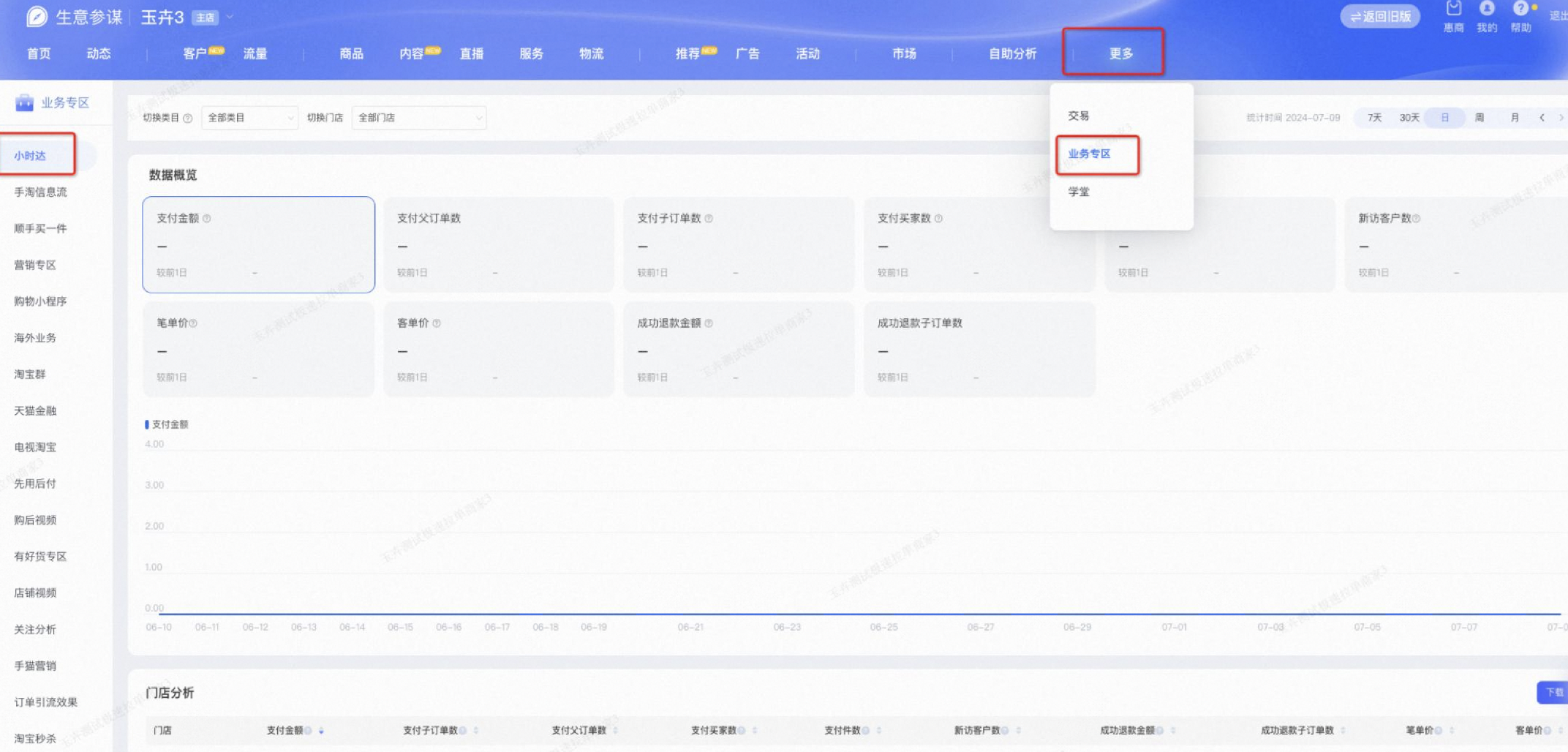Toggle the 支付金额 chart legend series

point(167,424)
